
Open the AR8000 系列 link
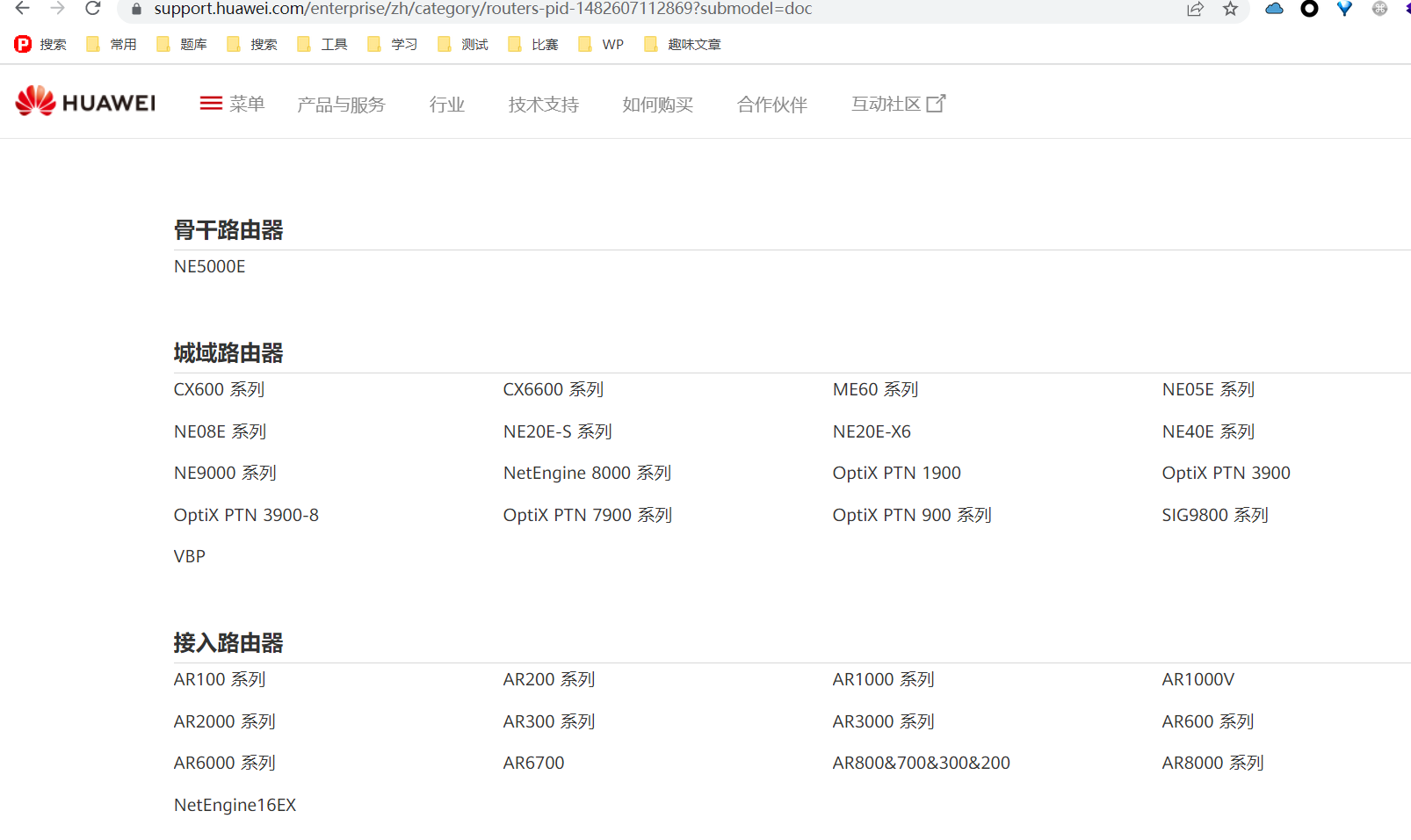coord(1212,763)
